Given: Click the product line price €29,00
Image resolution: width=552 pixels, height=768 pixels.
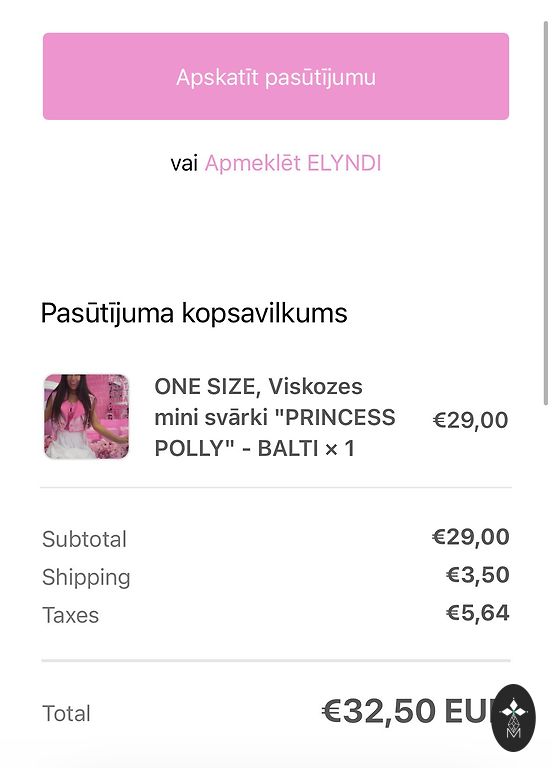Looking at the screenshot, I should (471, 420).
